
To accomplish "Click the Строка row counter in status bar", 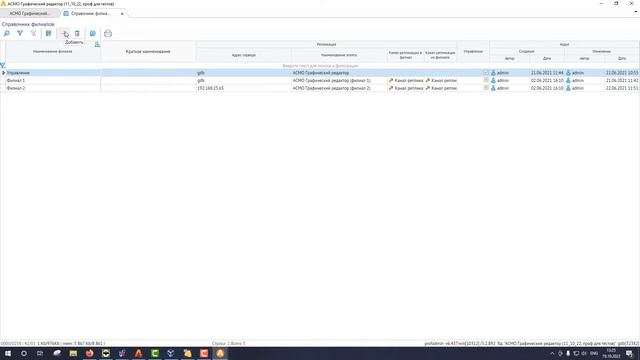I will click(x=229, y=344).
